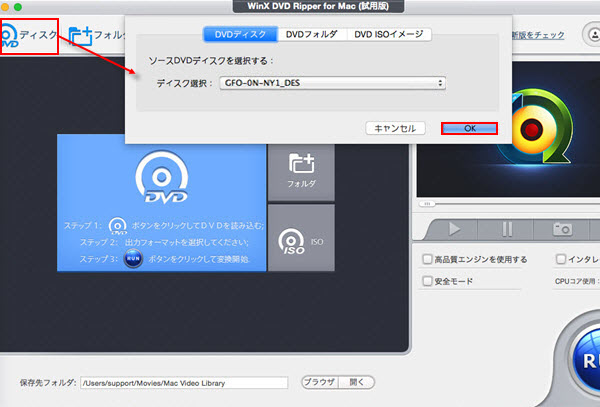Select the フォルダ tile in main panel

point(301,172)
